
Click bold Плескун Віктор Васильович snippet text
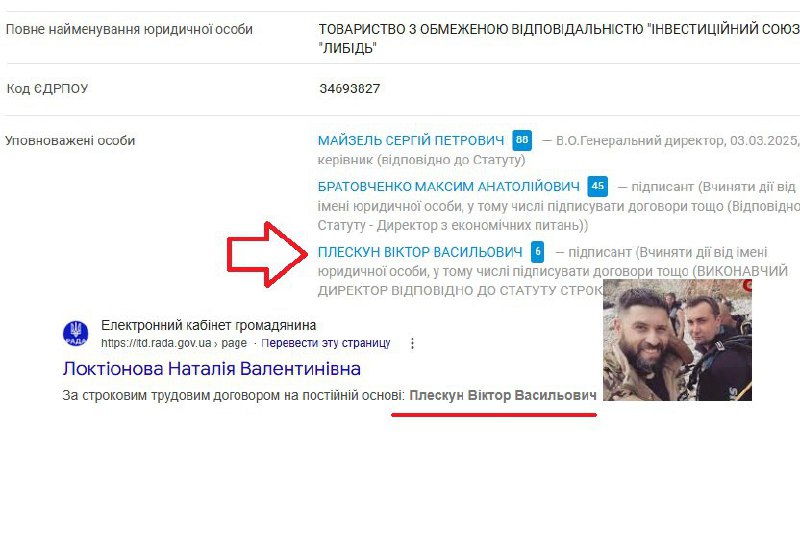(x=503, y=395)
